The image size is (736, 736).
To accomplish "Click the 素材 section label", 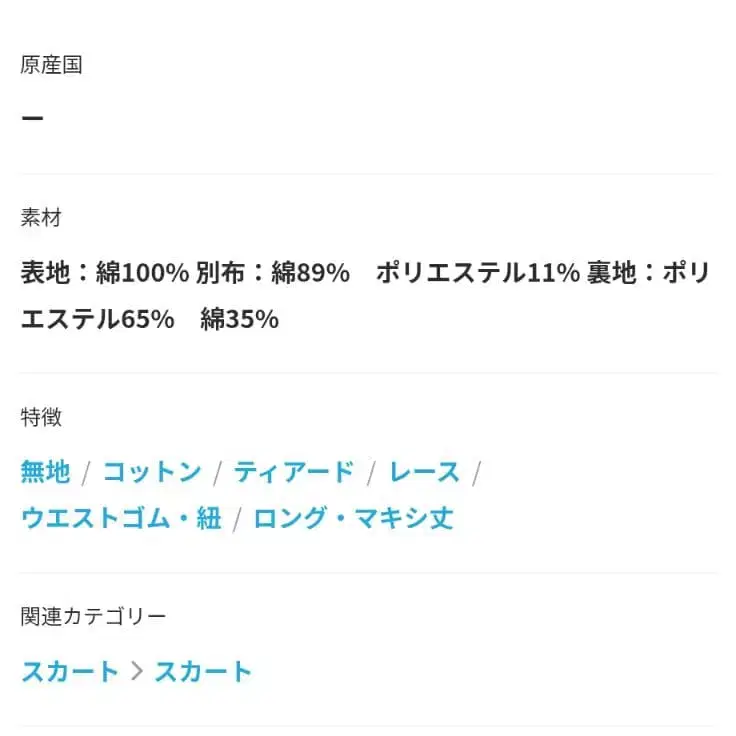I will pos(41,217).
